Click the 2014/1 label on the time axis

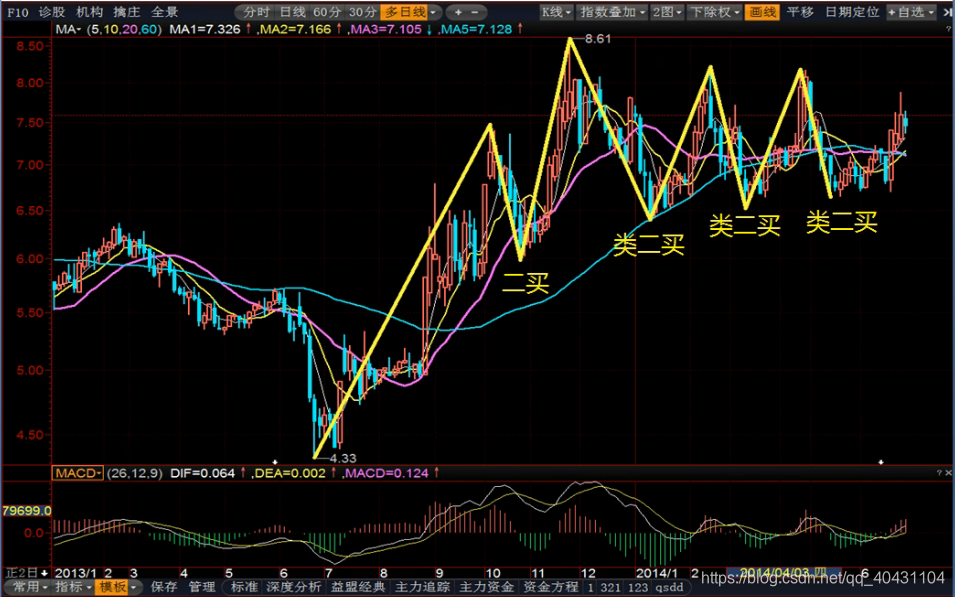point(657,573)
